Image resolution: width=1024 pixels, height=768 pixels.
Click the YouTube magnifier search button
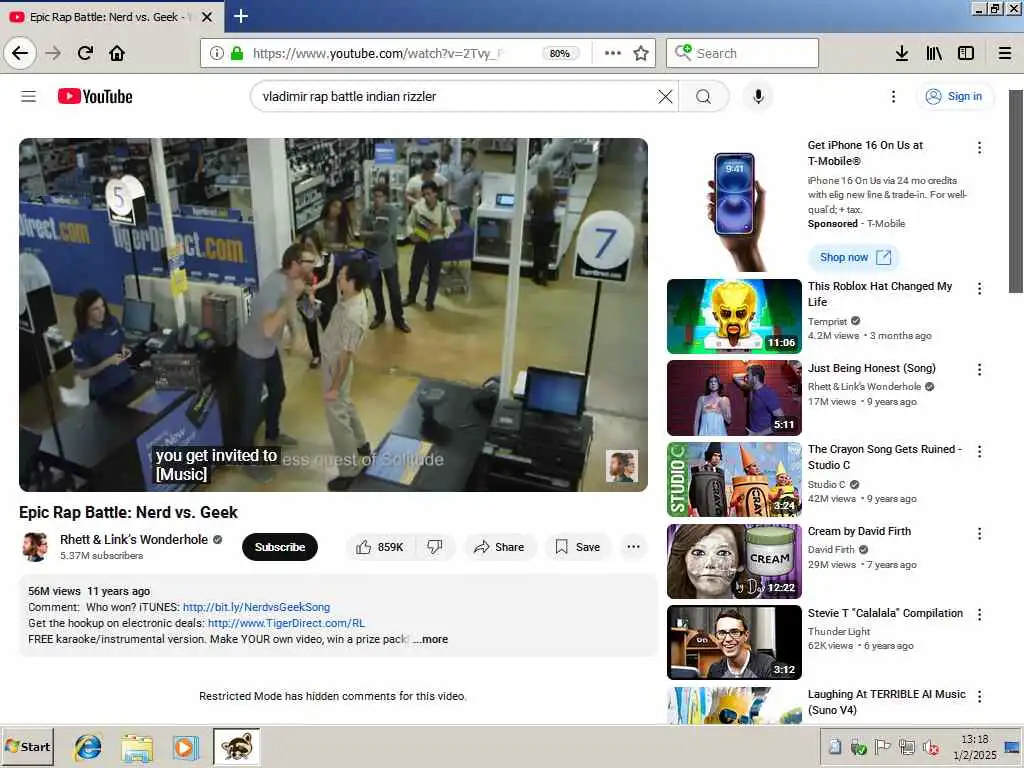coord(703,97)
